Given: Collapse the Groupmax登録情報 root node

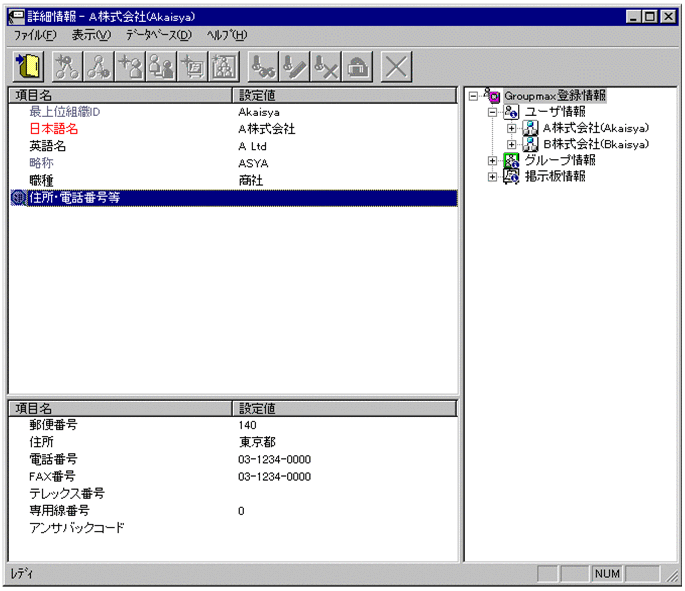Looking at the screenshot, I should coord(473,96).
